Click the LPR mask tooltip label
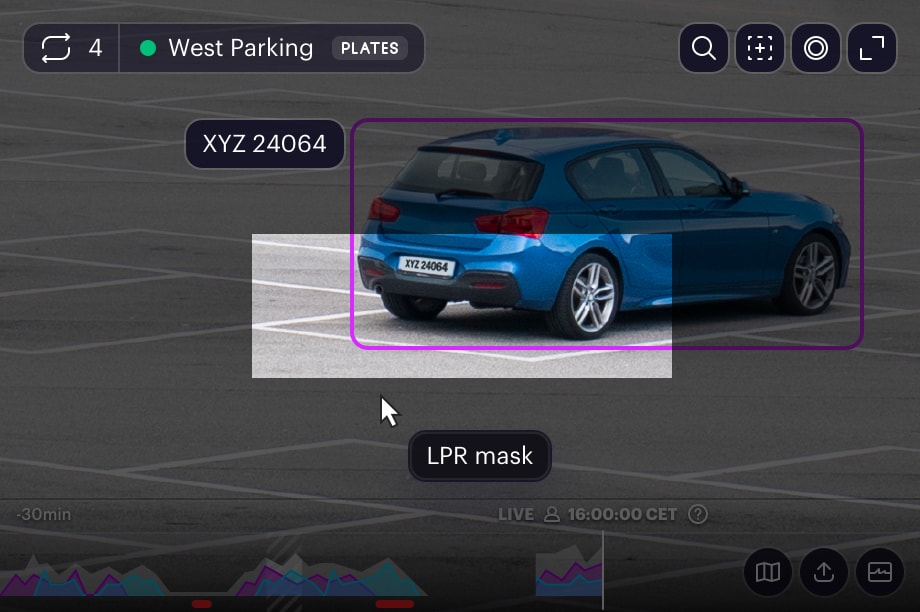This screenshot has width=920, height=612. pos(480,456)
